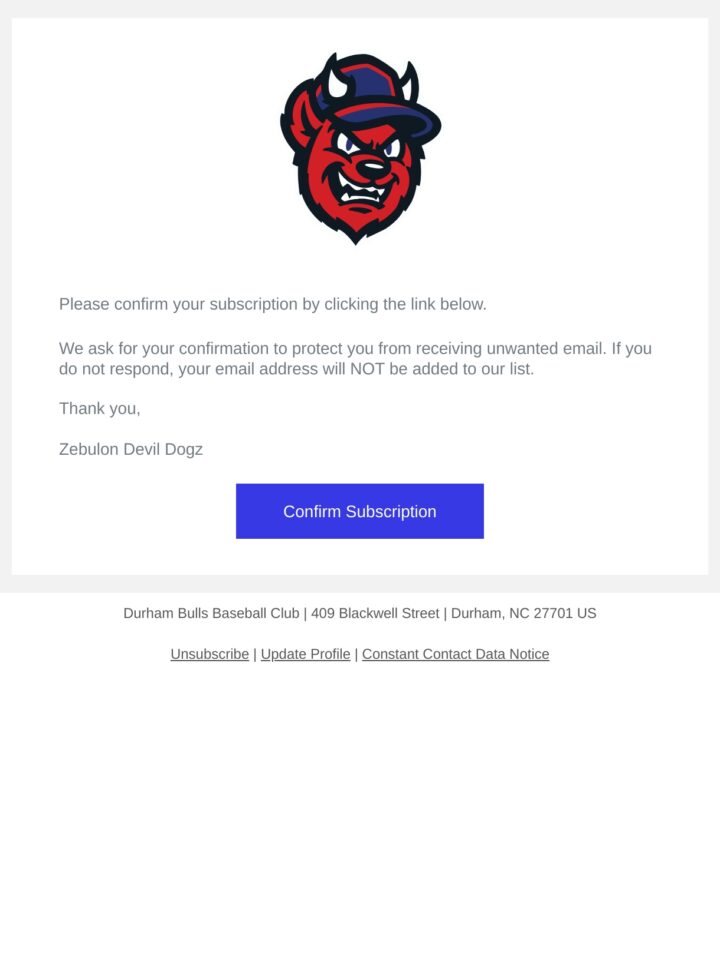Open the Constant Contact Data Notice link
720x960 pixels.
tap(456, 654)
